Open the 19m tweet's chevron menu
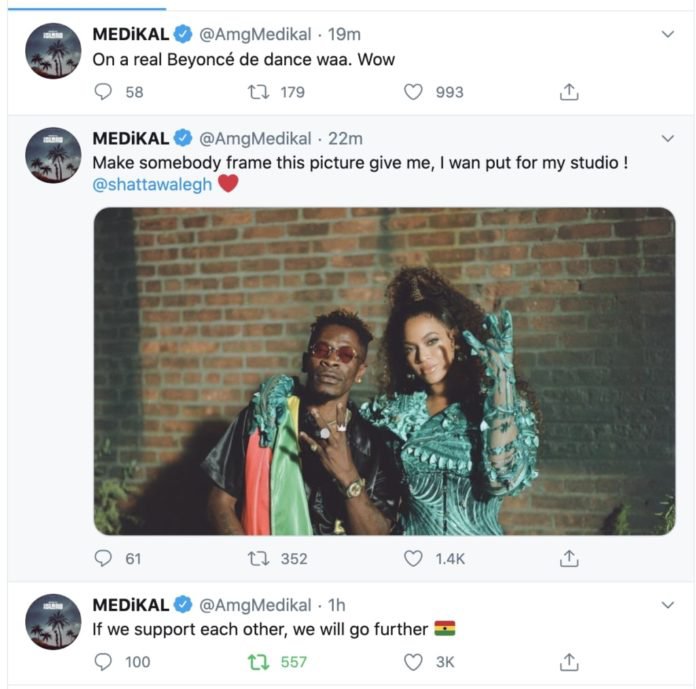 pos(668,34)
